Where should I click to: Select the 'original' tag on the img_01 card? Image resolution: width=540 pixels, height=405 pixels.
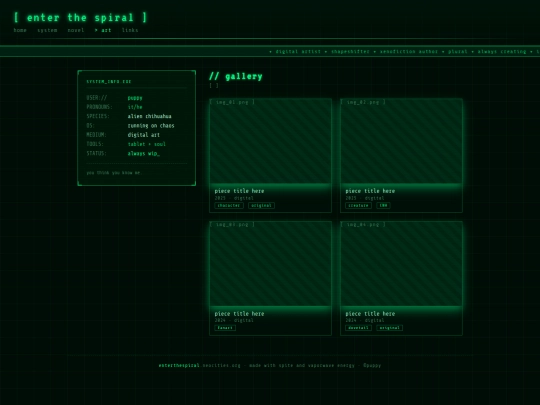click(x=261, y=206)
